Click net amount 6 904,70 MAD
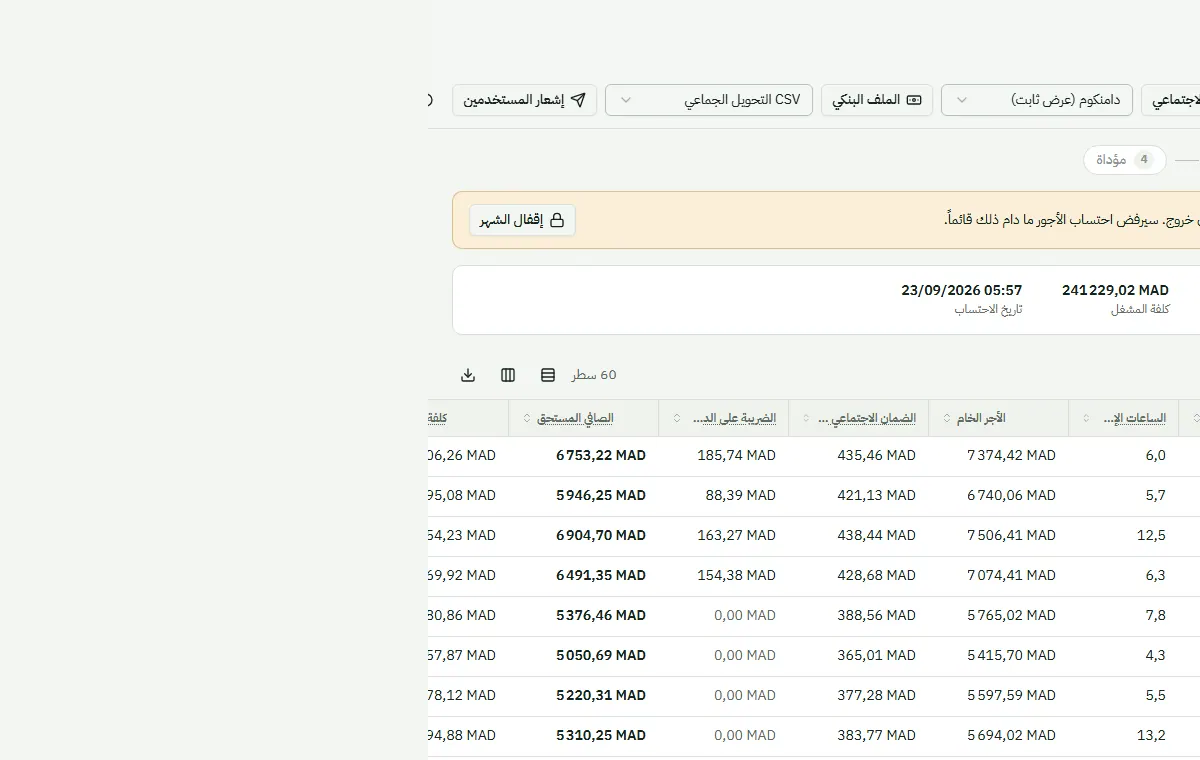The height and width of the screenshot is (760, 1200). (x=601, y=535)
